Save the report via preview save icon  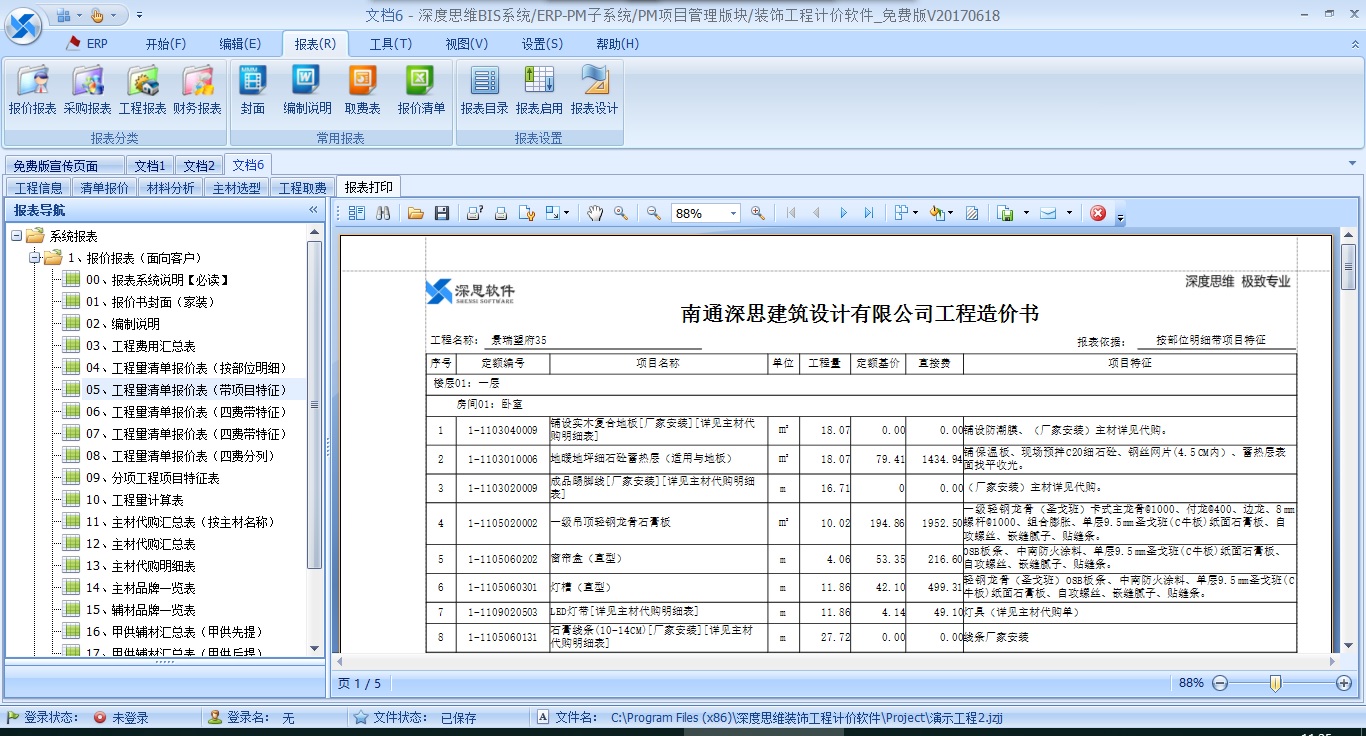(x=441, y=212)
